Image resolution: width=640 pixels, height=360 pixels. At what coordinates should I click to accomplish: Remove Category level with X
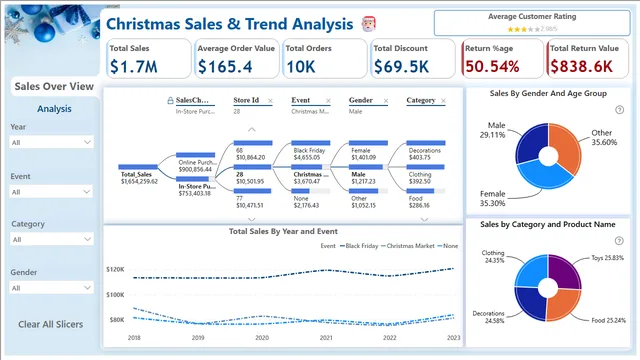pos(443,101)
